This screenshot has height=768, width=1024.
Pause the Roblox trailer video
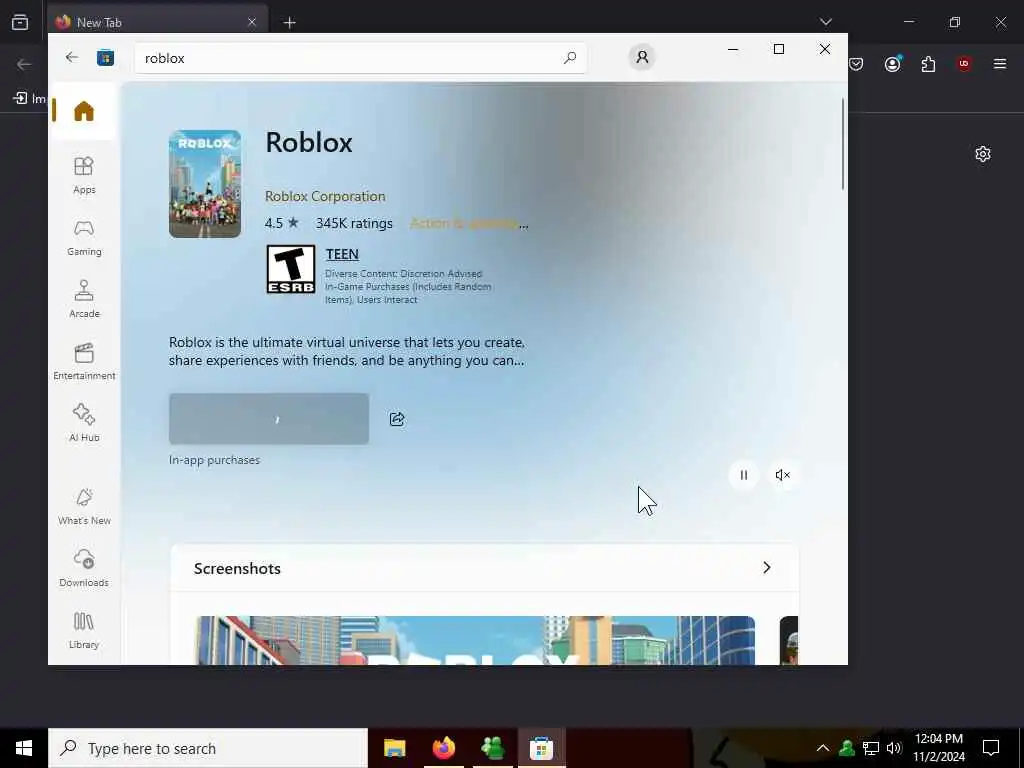743,475
